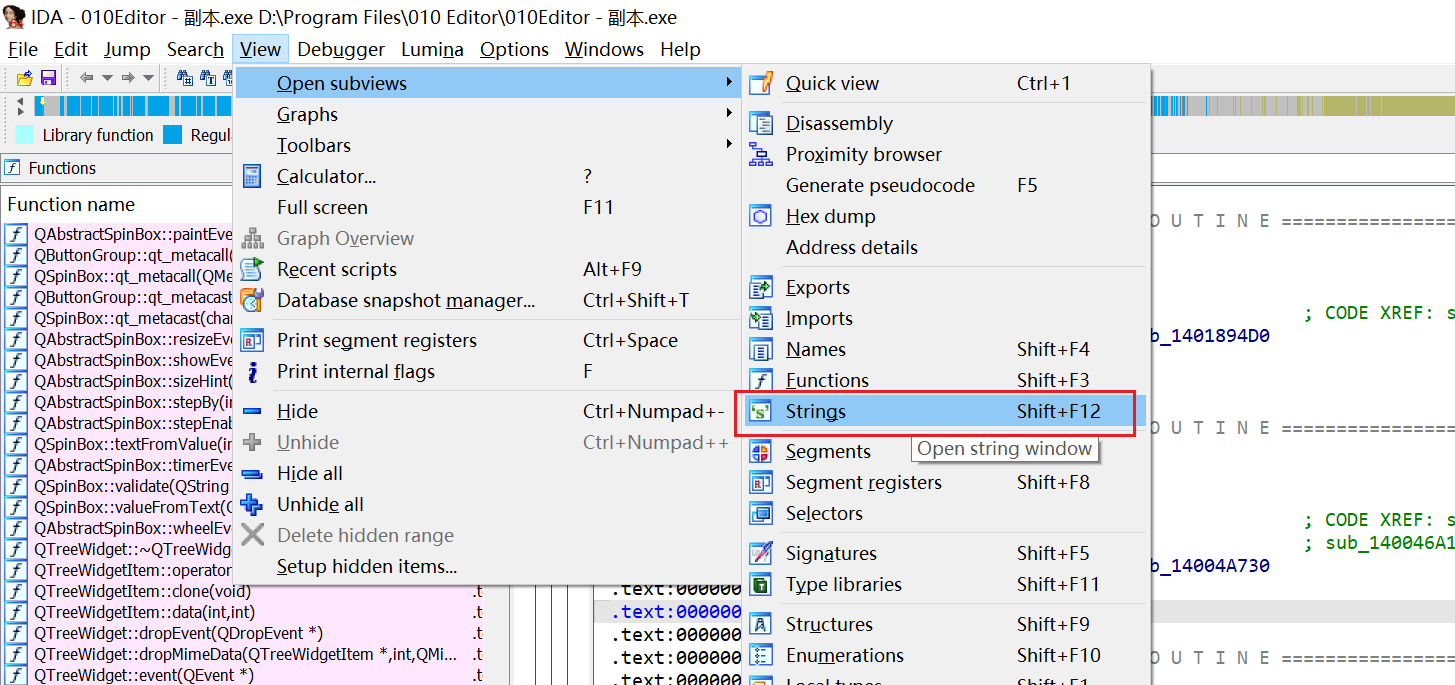Click the Jump forward arrow icon

point(127,78)
